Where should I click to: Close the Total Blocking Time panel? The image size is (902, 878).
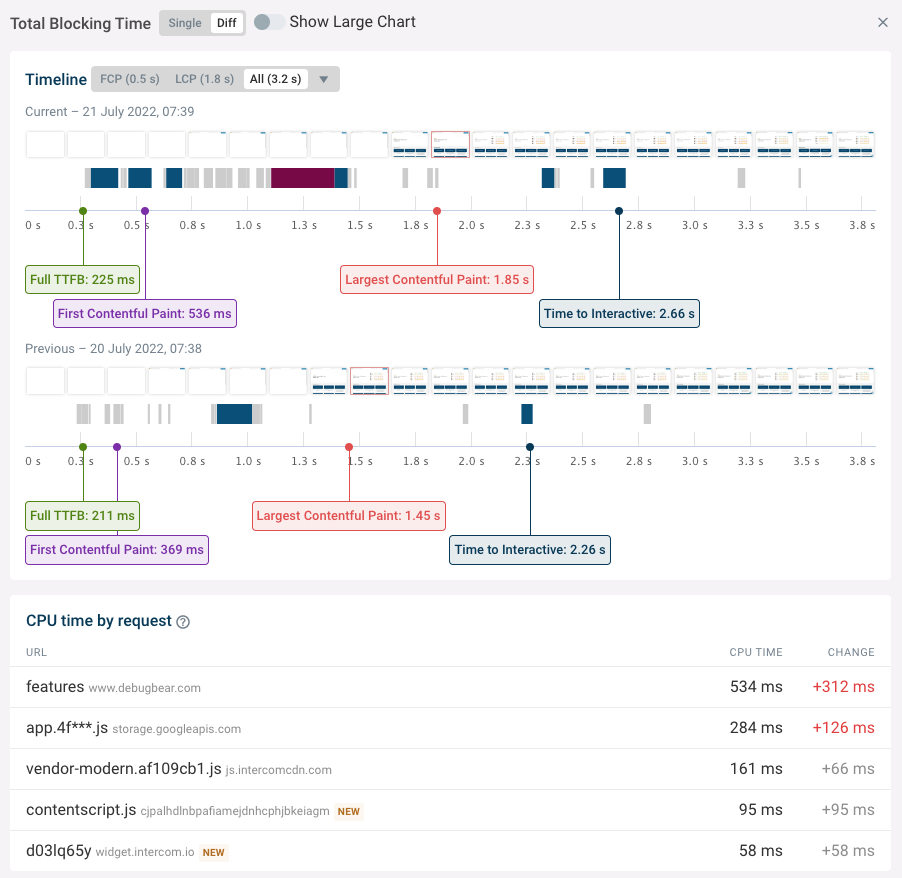point(883,21)
